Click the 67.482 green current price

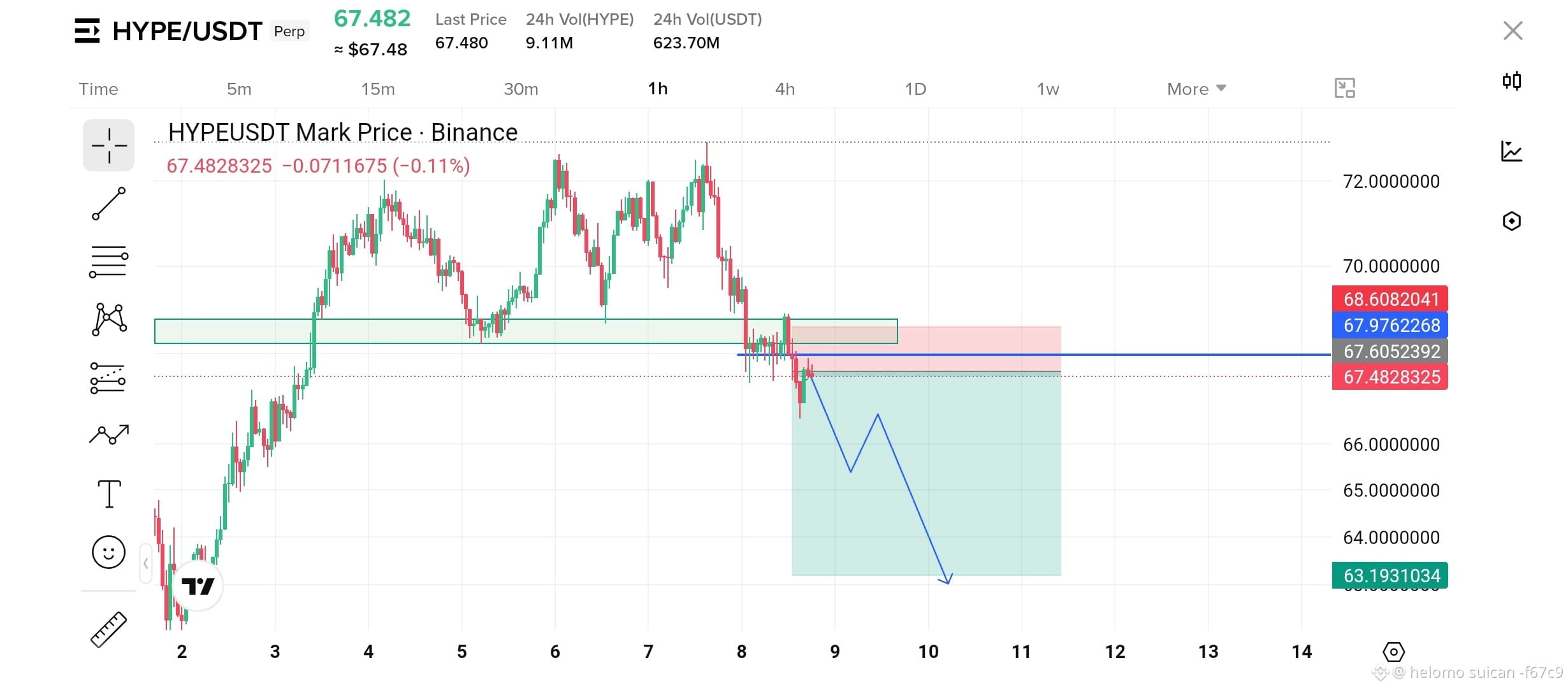[372, 18]
